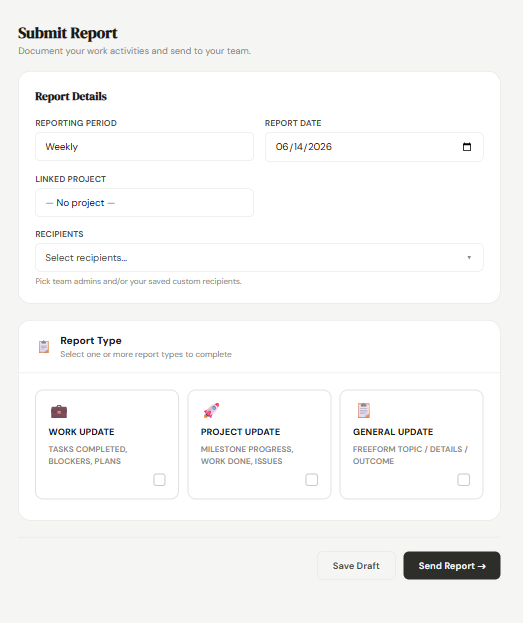
Task: Click 'MILESTONE PROGRESS, WORK DONE, ISSUES' description
Action: pos(247,455)
